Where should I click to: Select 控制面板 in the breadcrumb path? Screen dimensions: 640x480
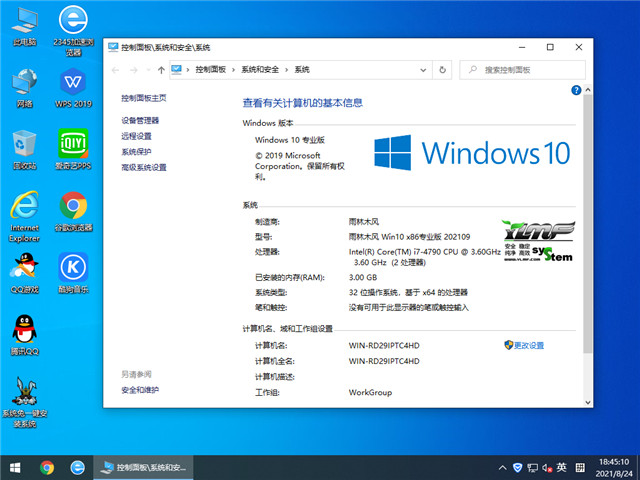tap(211, 70)
